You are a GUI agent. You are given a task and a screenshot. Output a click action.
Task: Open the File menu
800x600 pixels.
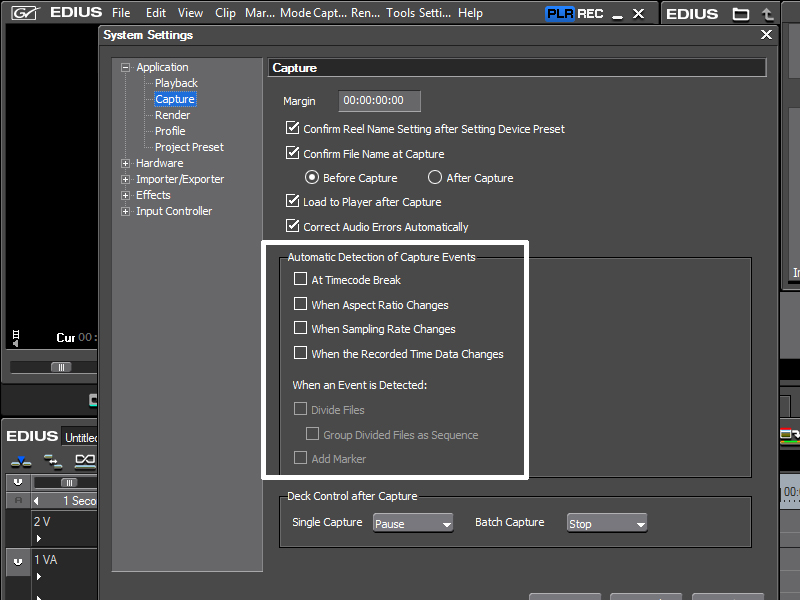(x=121, y=13)
